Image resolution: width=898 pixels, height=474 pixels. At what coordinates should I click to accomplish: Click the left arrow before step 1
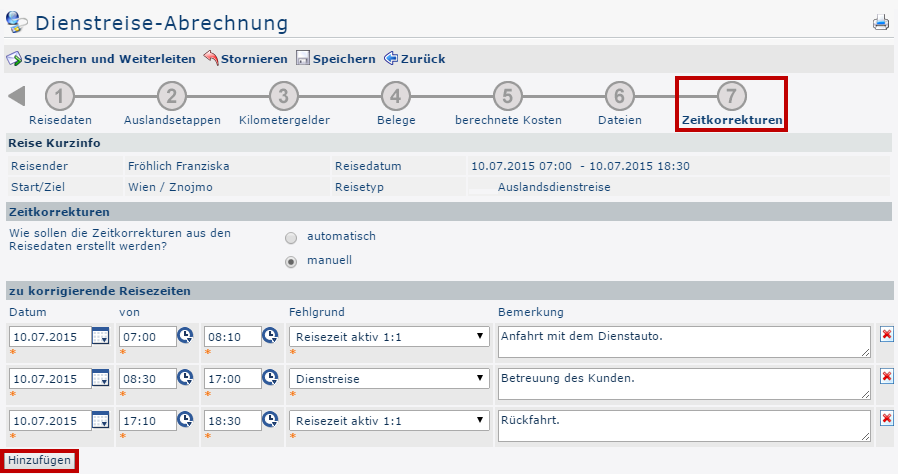(17, 96)
